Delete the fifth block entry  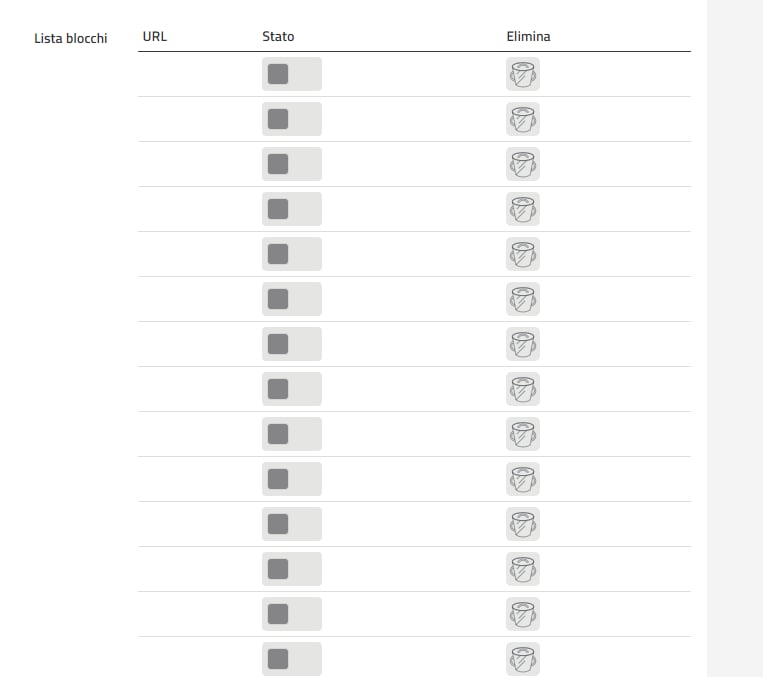(x=523, y=254)
